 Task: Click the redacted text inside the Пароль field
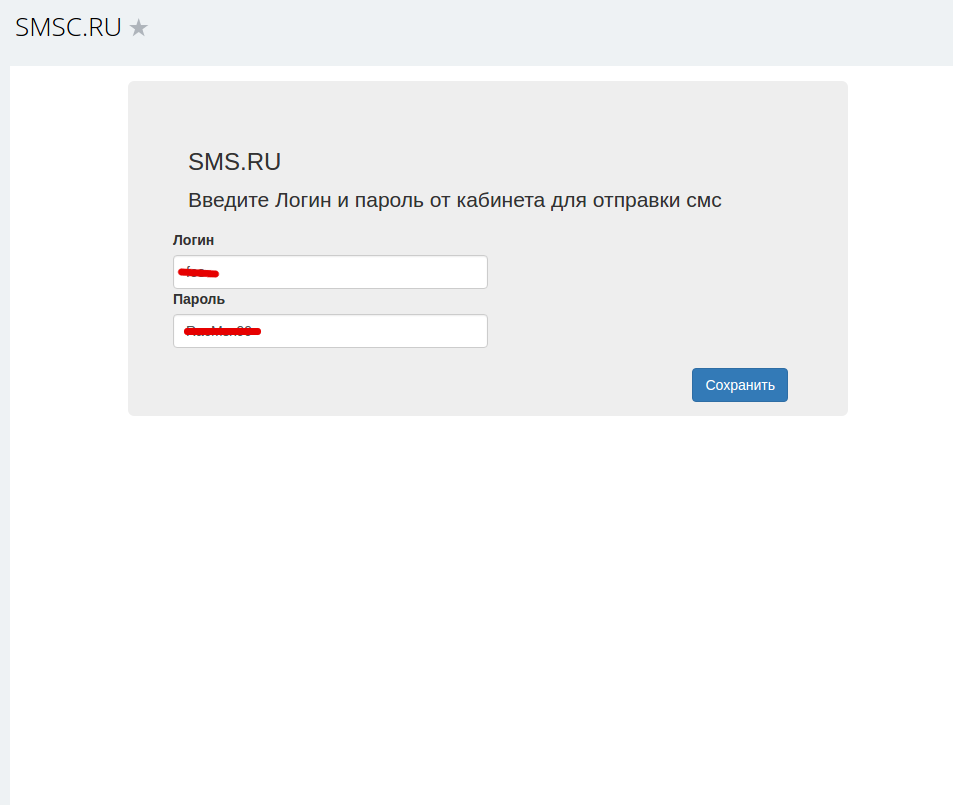click(222, 331)
